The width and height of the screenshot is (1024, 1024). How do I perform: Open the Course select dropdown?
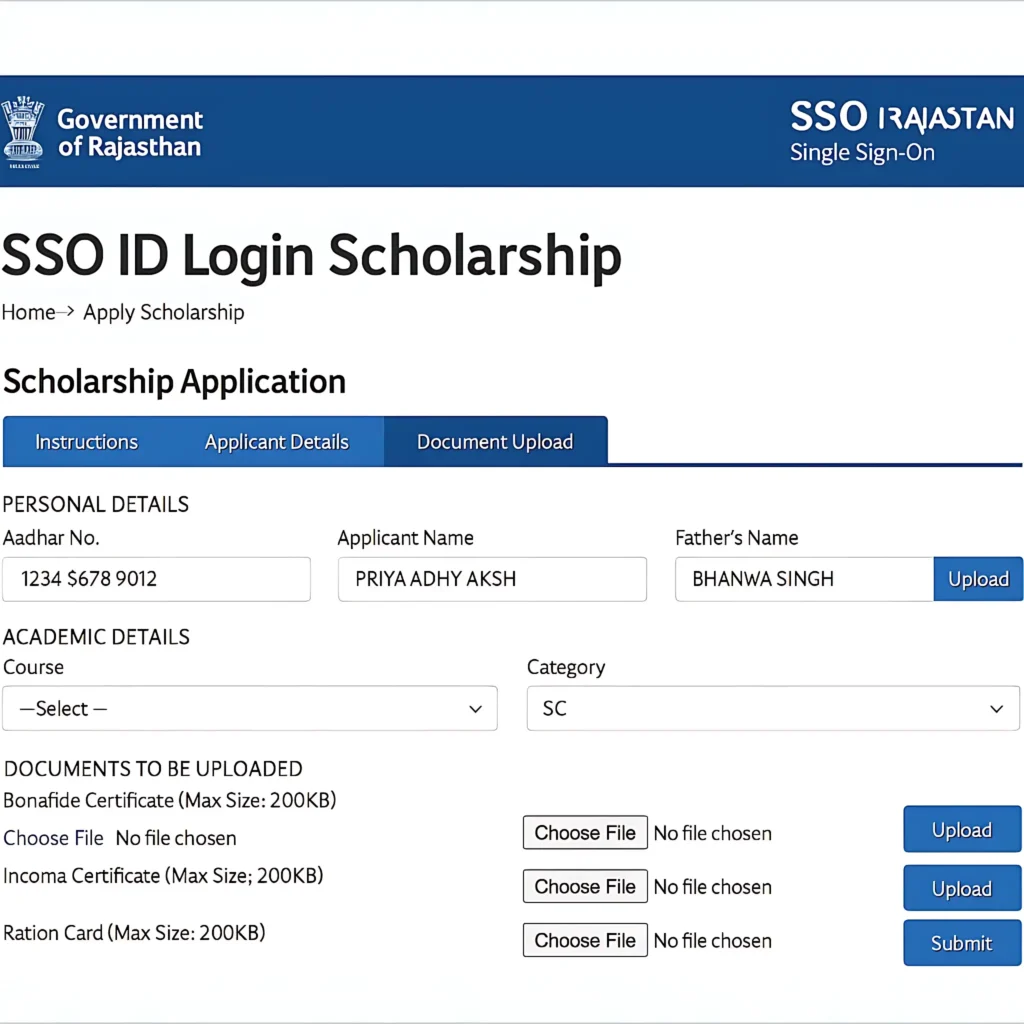click(250, 709)
